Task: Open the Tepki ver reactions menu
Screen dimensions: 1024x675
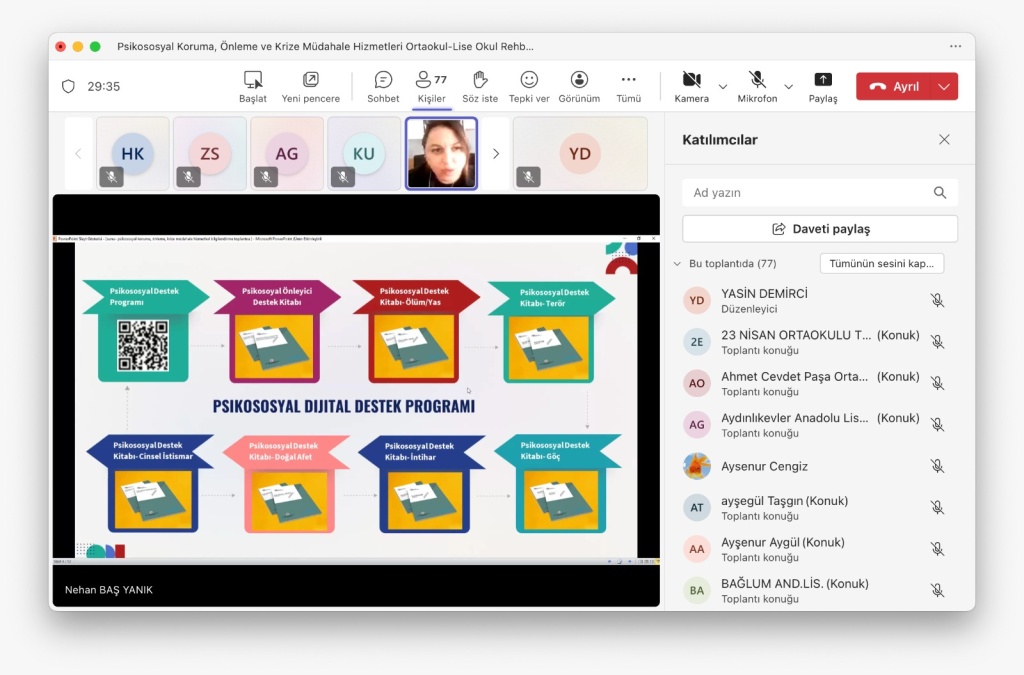Action: (x=529, y=80)
